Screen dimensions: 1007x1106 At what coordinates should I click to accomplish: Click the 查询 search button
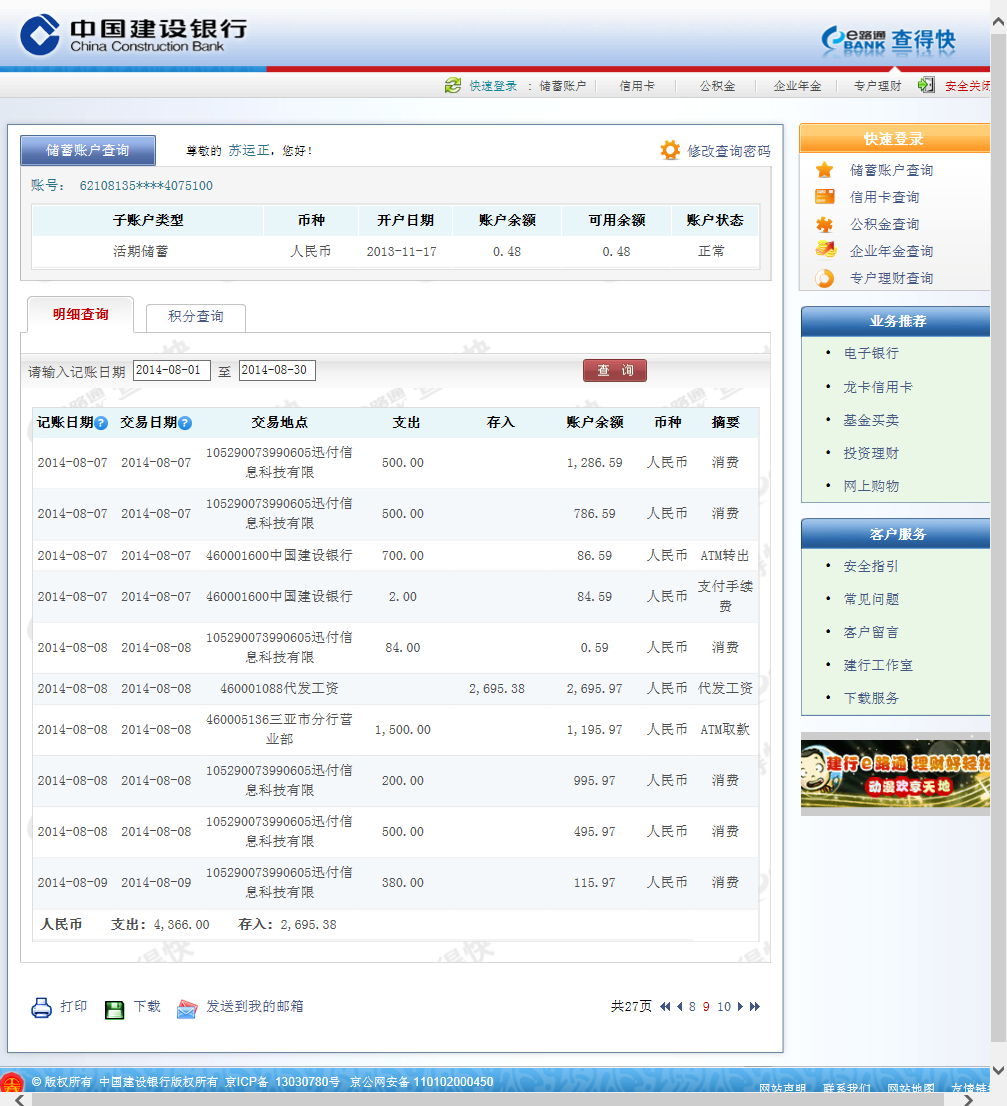coord(615,370)
